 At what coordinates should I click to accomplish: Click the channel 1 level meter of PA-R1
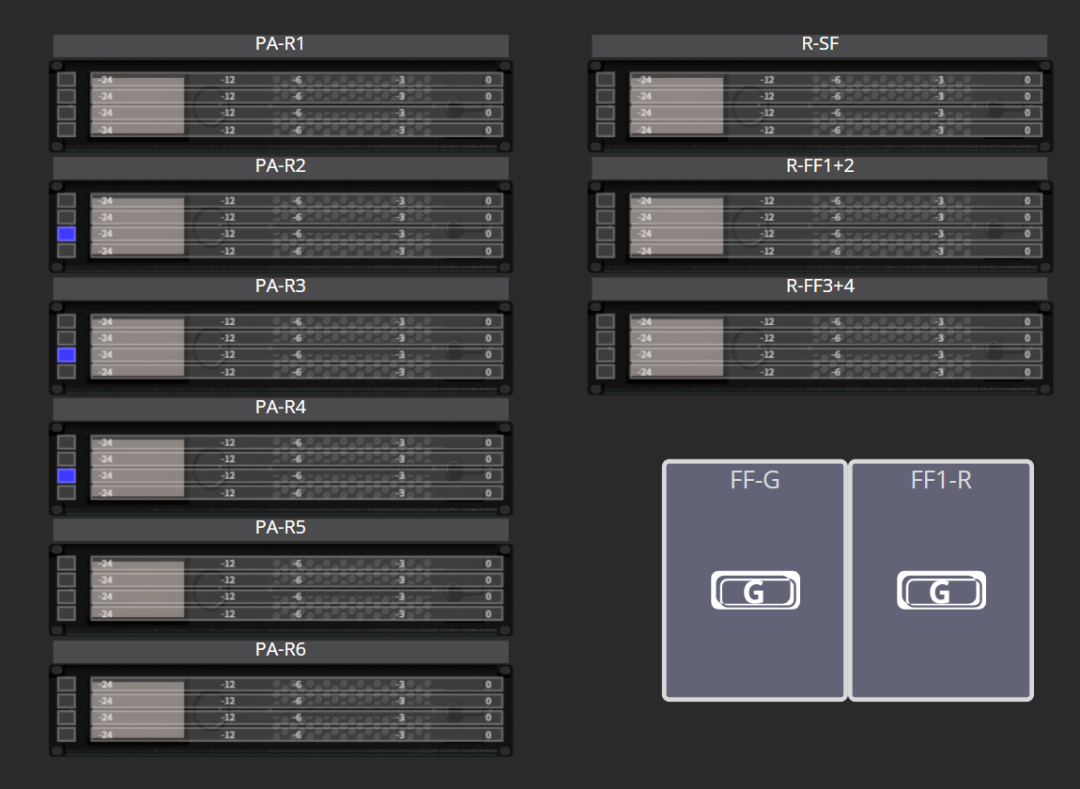pyautogui.click(x=296, y=79)
